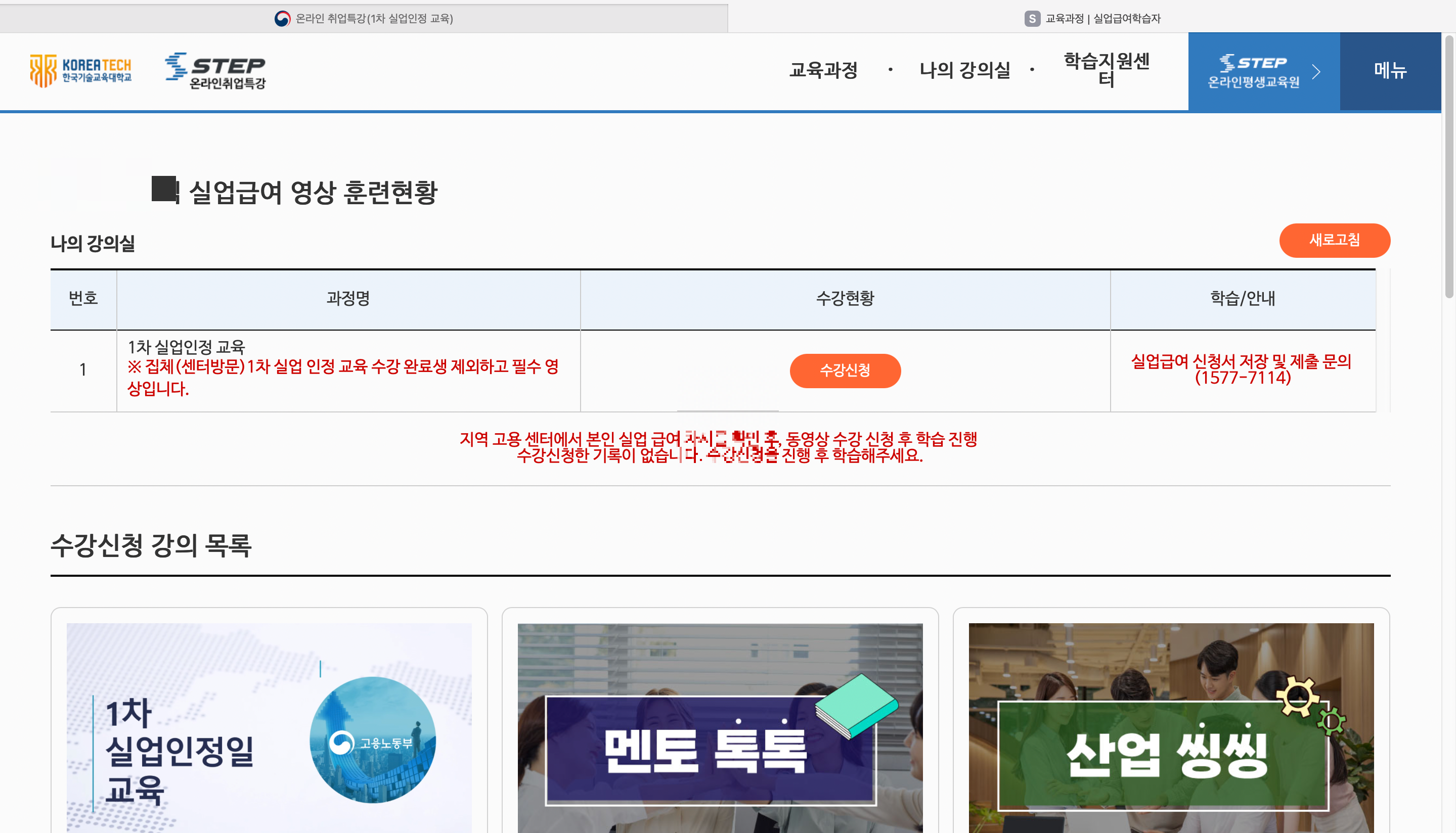Open 학습지원센터 menu
The image size is (1456, 833).
1107,69
